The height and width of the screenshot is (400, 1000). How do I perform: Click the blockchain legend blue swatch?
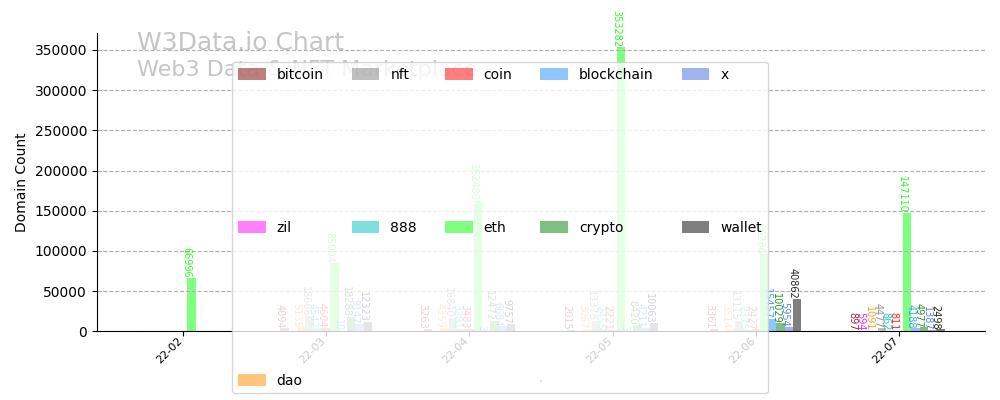(554, 74)
